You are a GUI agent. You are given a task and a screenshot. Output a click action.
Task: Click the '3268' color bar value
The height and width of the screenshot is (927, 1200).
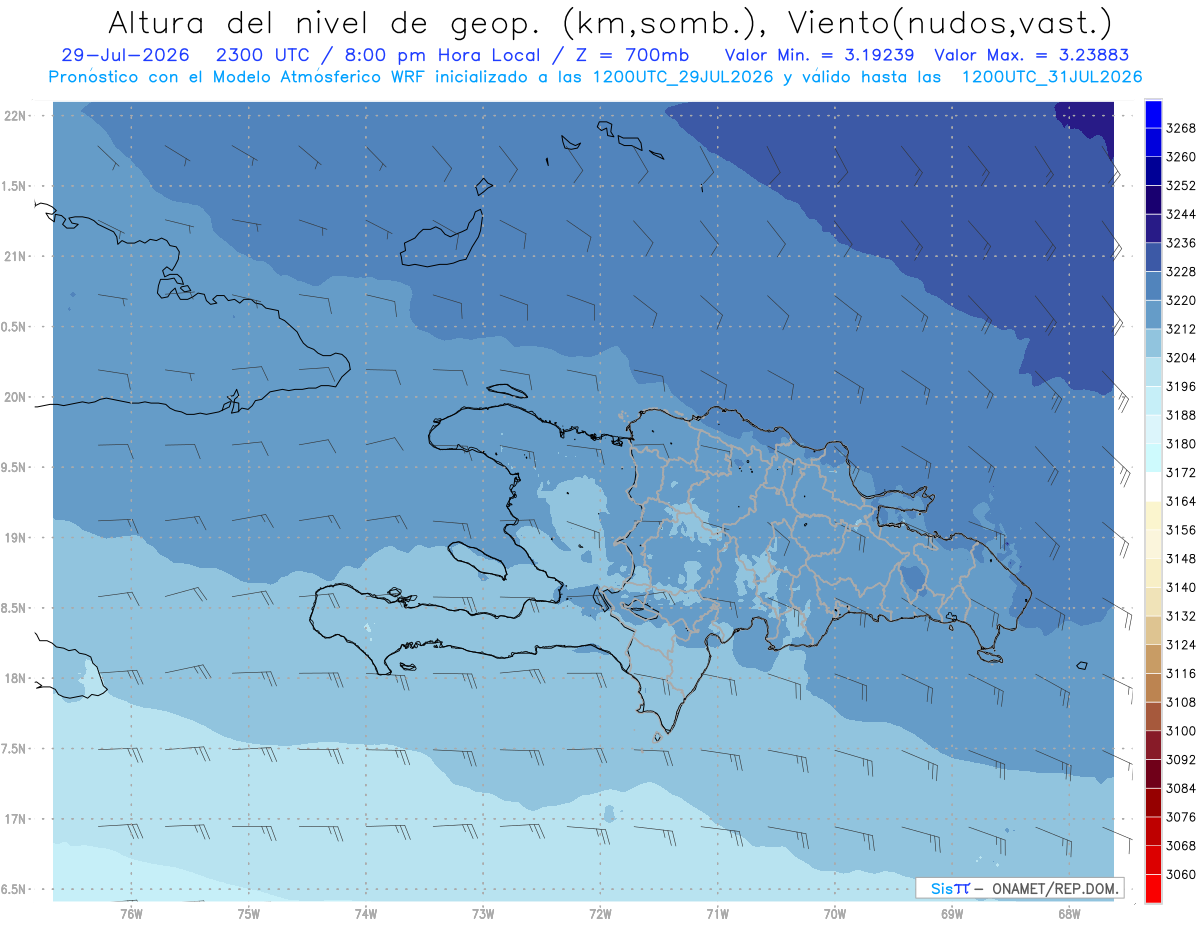click(1182, 128)
